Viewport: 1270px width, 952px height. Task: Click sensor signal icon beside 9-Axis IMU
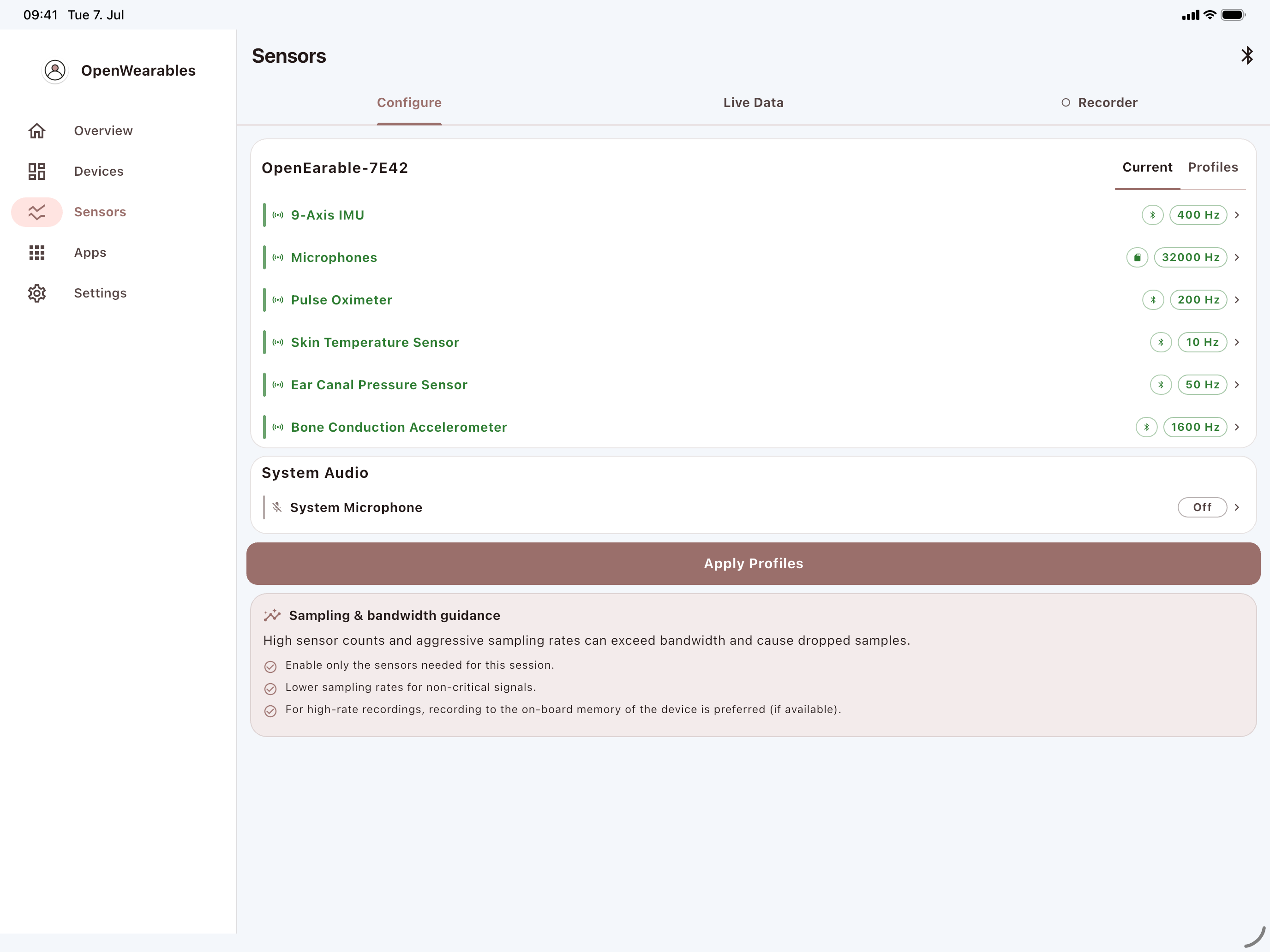click(x=278, y=215)
